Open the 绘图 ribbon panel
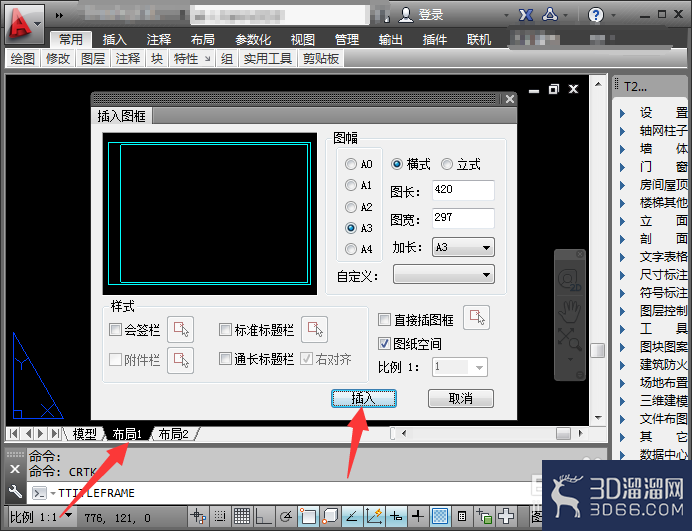The image size is (692, 531). pyautogui.click(x=23, y=58)
